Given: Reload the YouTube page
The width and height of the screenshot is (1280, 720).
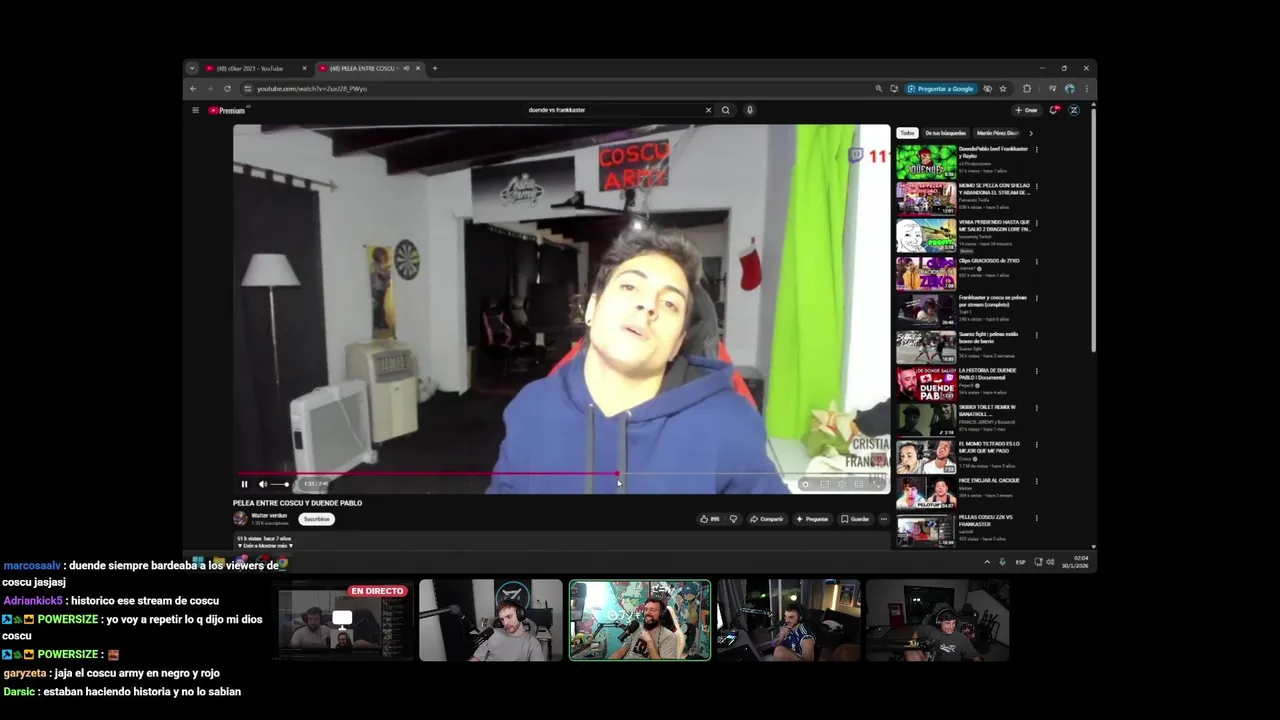Looking at the screenshot, I should tap(227, 89).
